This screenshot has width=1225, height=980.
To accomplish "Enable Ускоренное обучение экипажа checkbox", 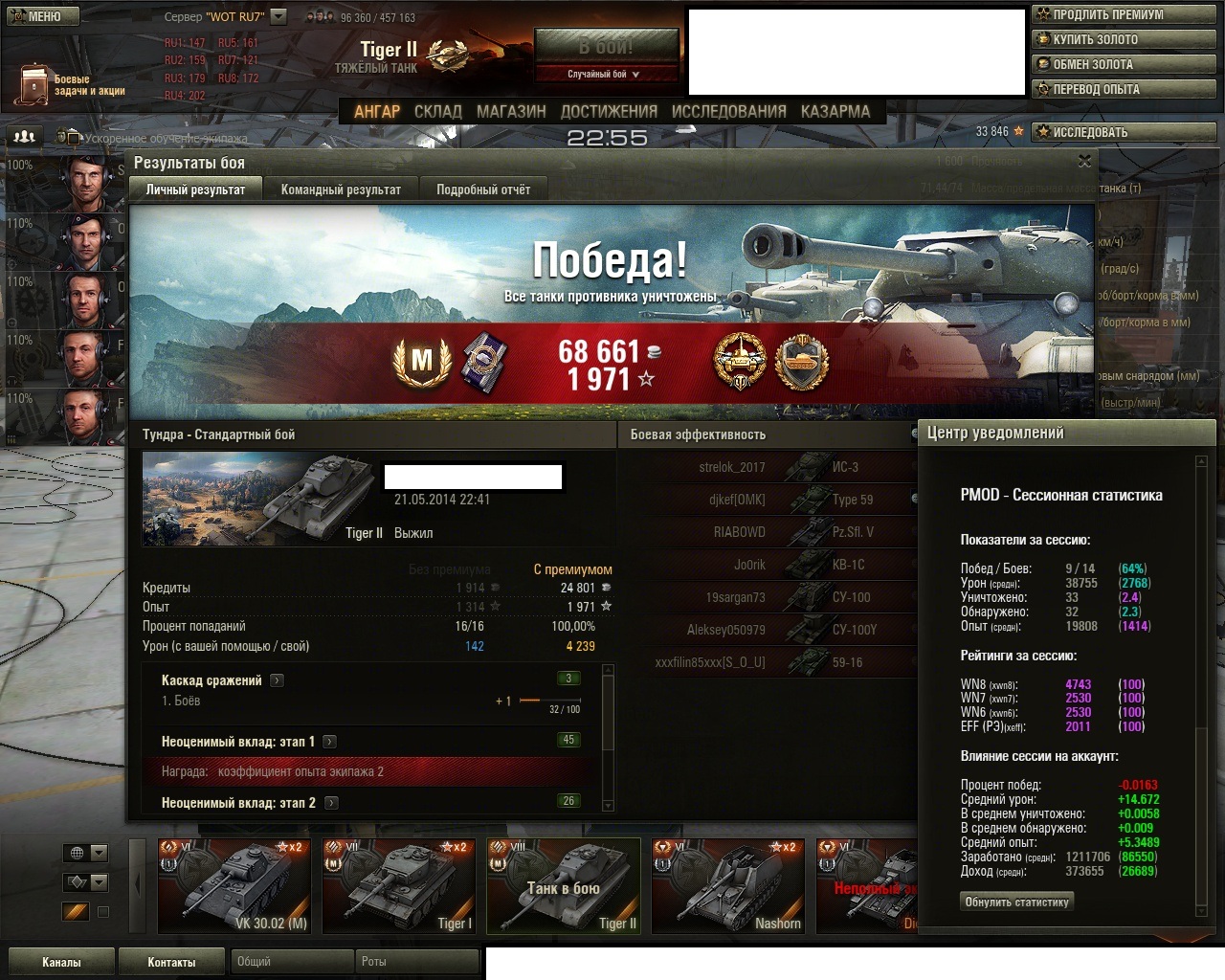I will point(61,137).
